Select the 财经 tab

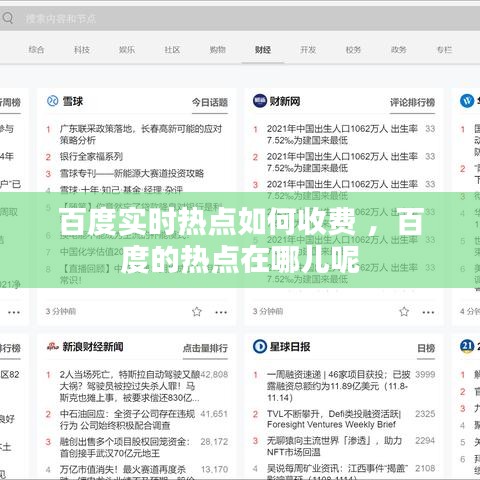pyautogui.click(x=263, y=50)
